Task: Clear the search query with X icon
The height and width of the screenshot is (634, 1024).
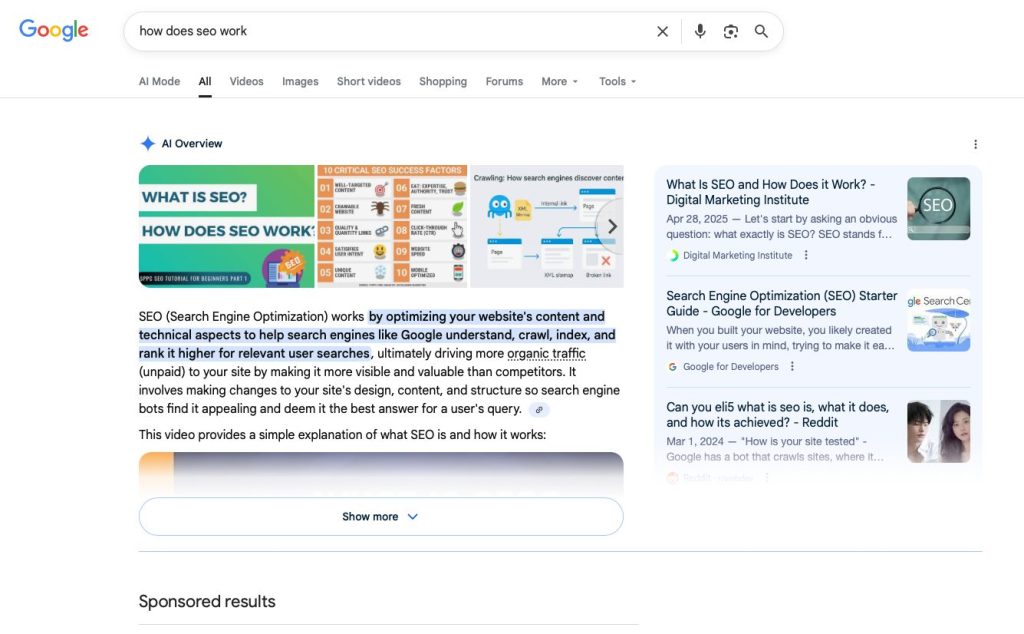Action: (662, 31)
